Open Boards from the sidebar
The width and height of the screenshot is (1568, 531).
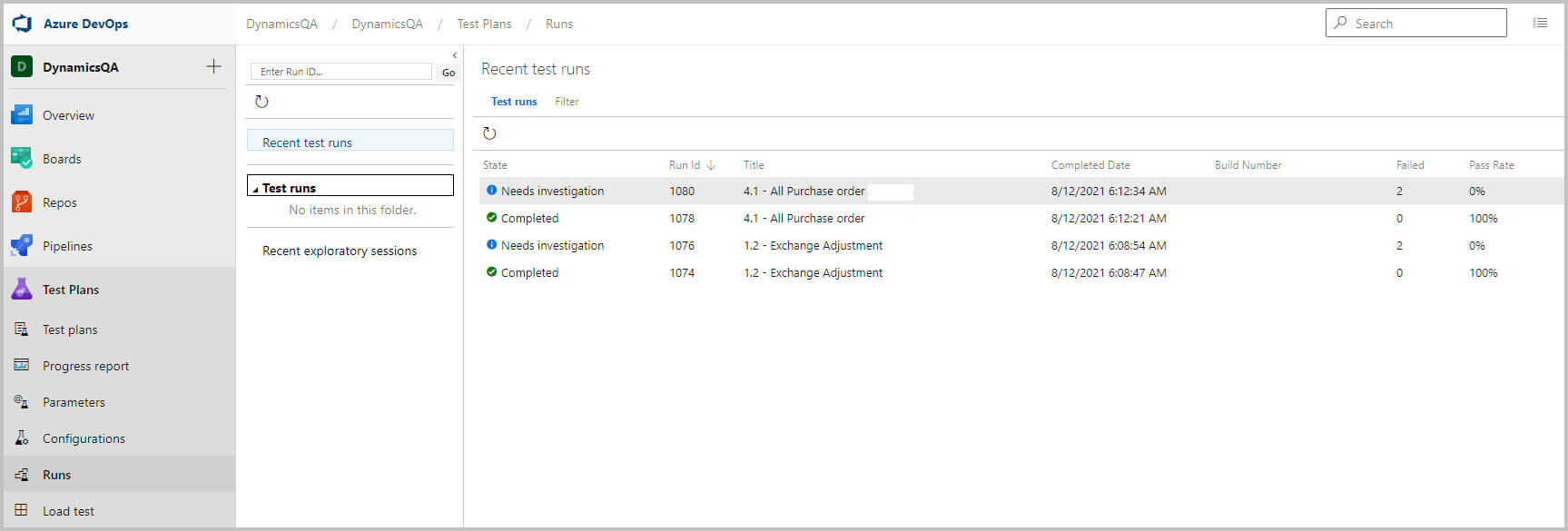click(62, 159)
